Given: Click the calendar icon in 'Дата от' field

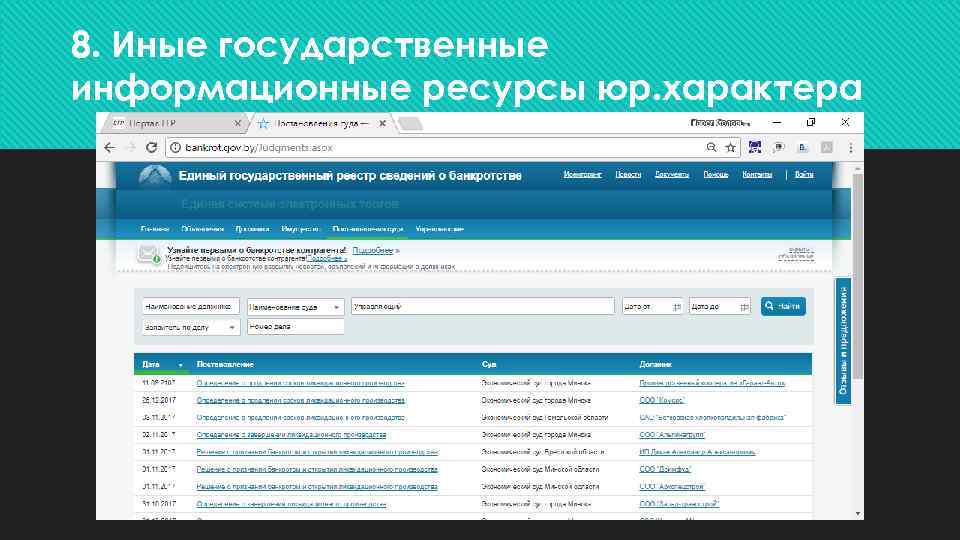Looking at the screenshot, I should click(677, 307).
